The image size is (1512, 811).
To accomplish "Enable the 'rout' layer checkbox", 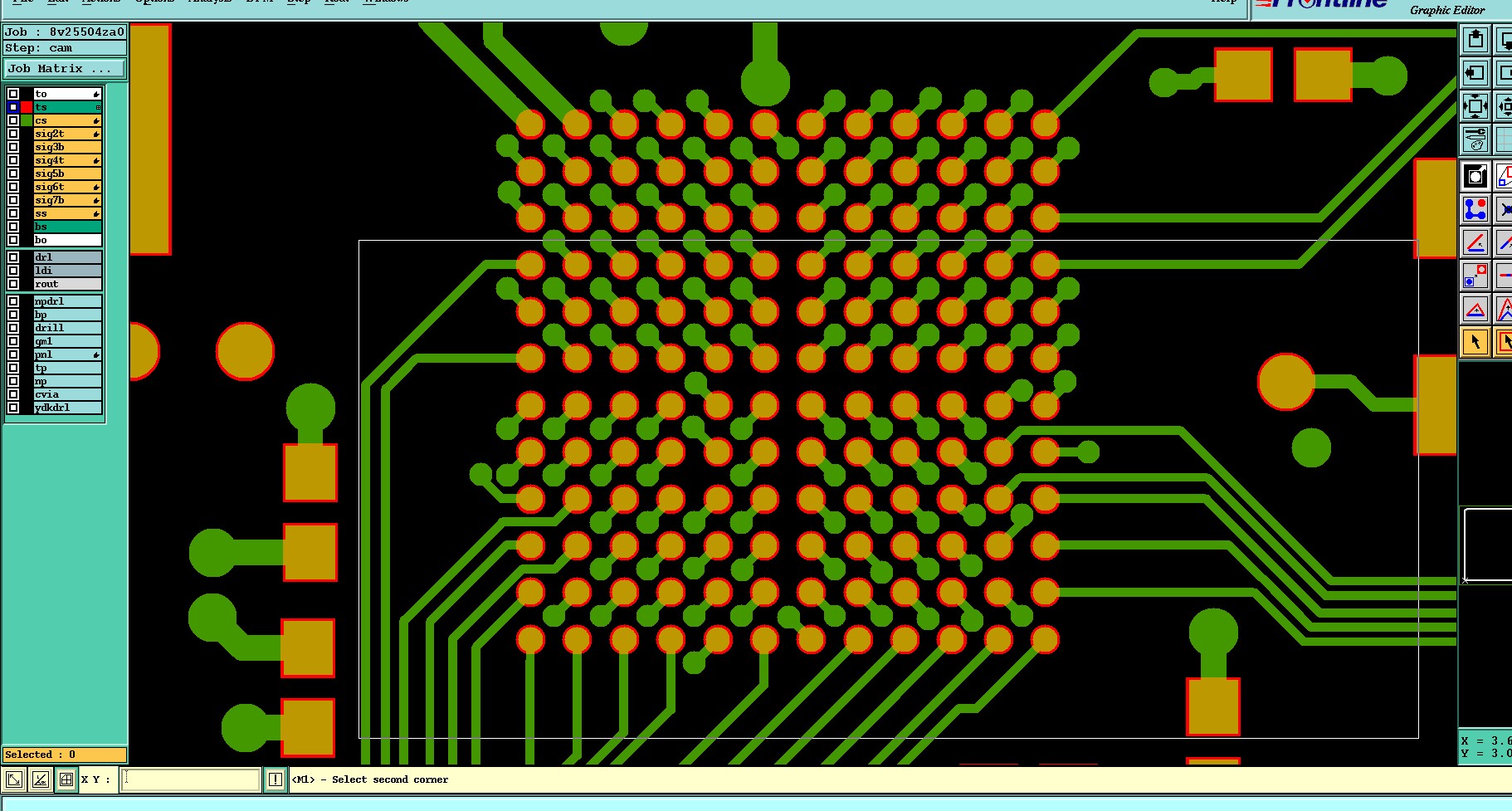I will tap(13, 284).
